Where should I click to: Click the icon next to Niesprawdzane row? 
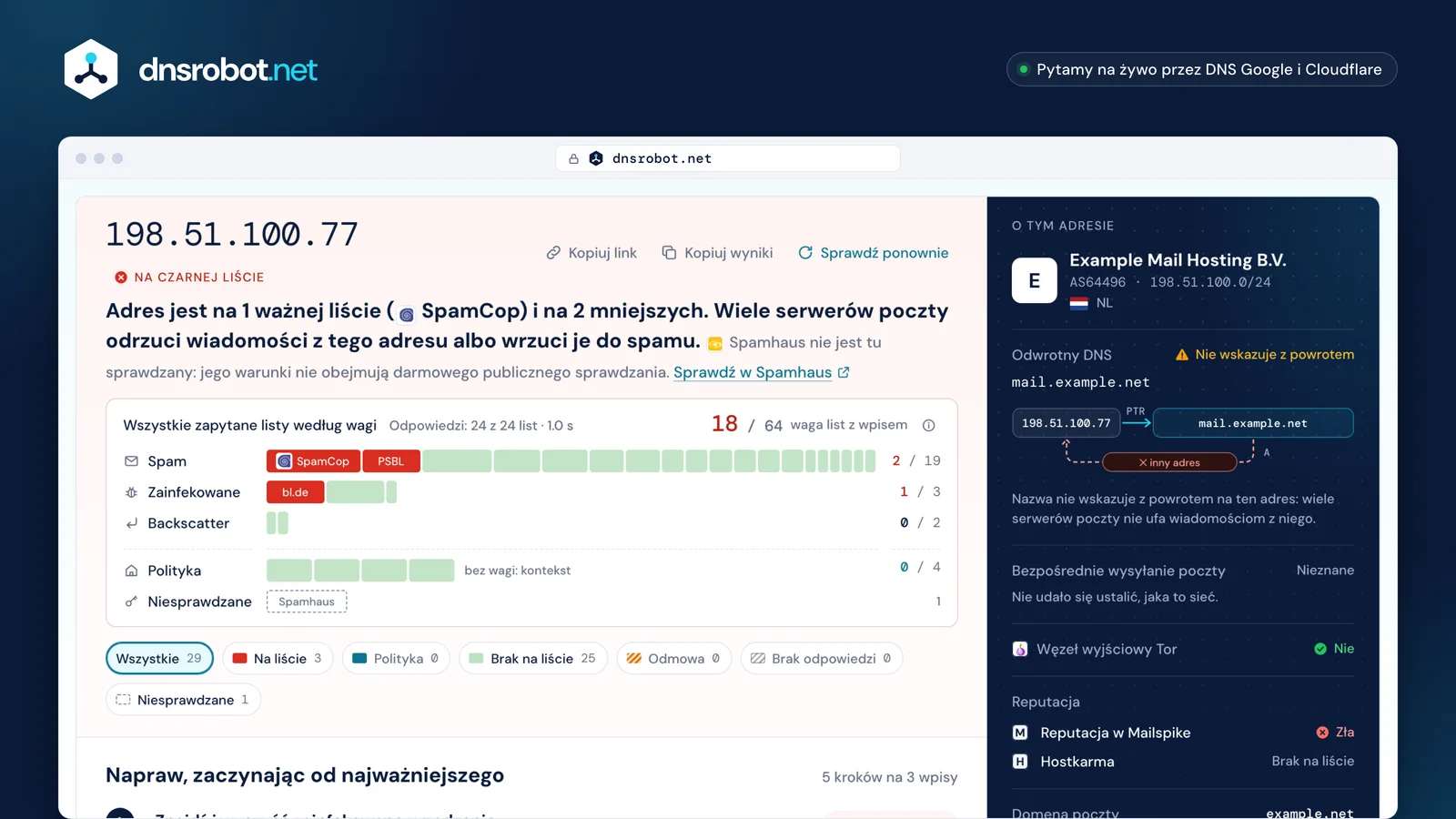point(132,602)
